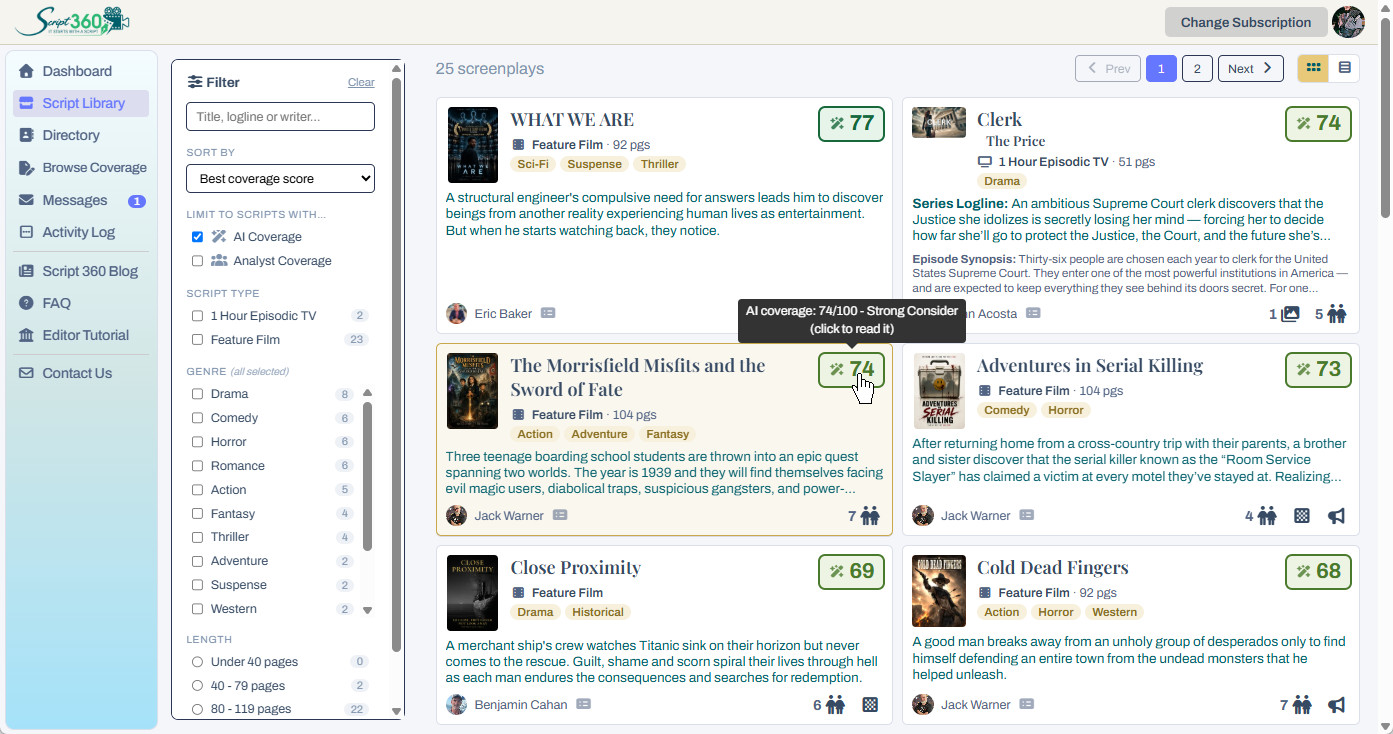1393x734 pixels.
Task: Click checkered icon on Adventures in Serial Killing
Action: (x=1302, y=516)
